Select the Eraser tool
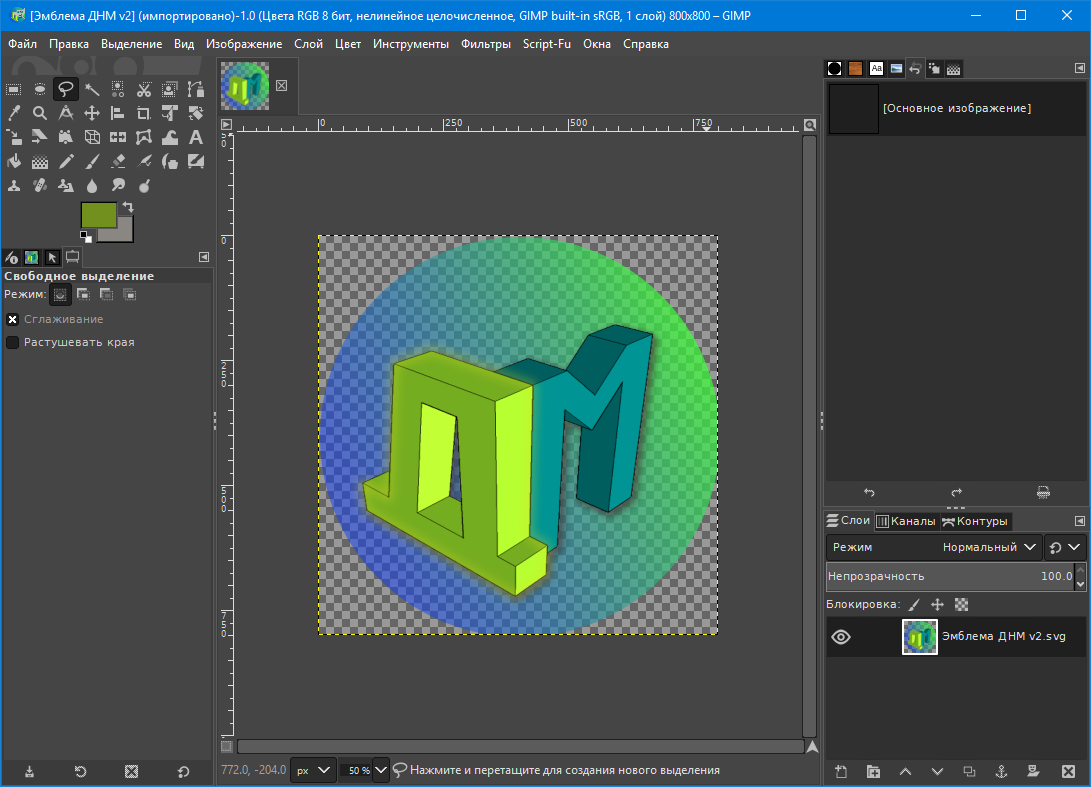This screenshot has width=1091, height=787. point(118,162)
